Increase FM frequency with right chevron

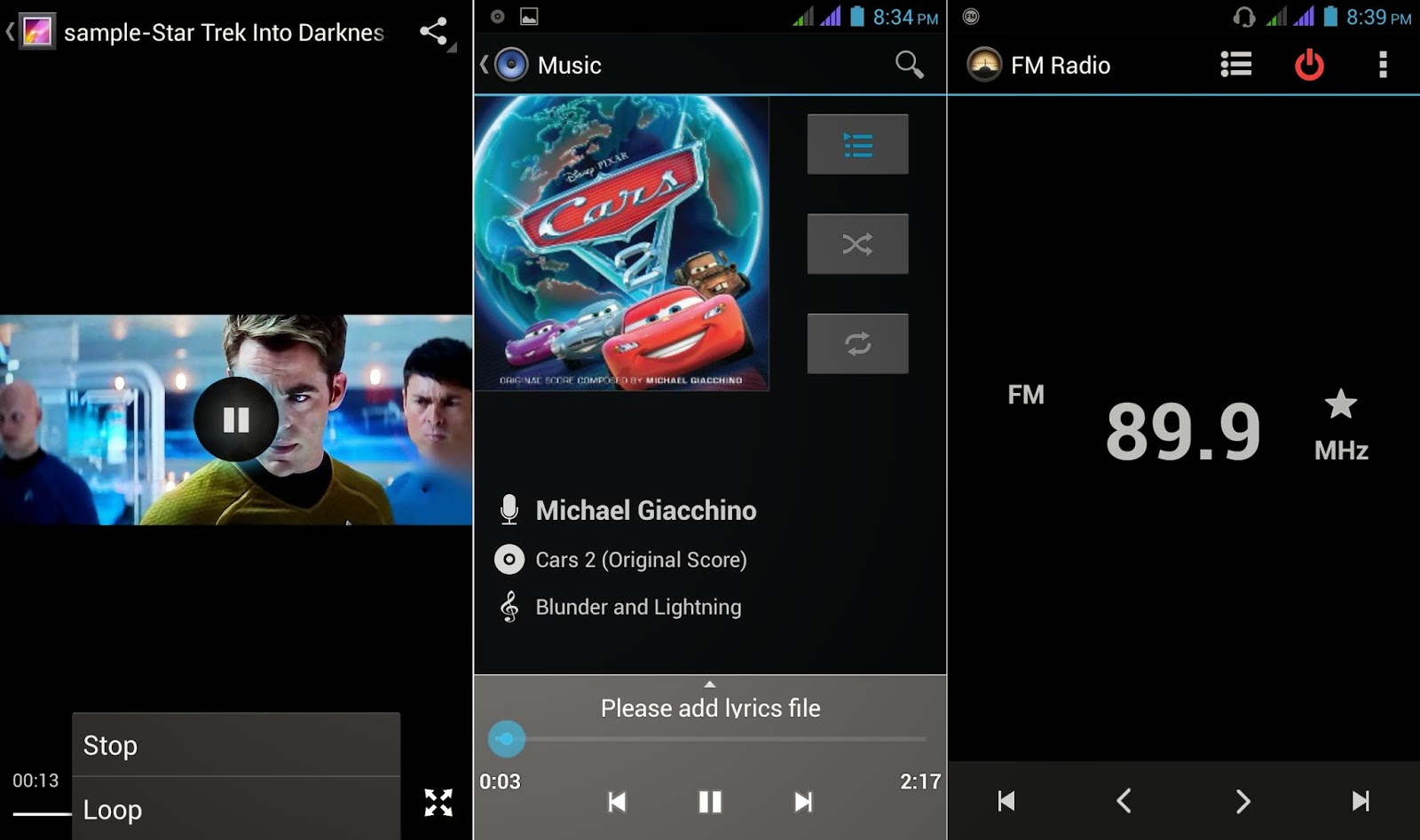click(x=1242, y=801)
